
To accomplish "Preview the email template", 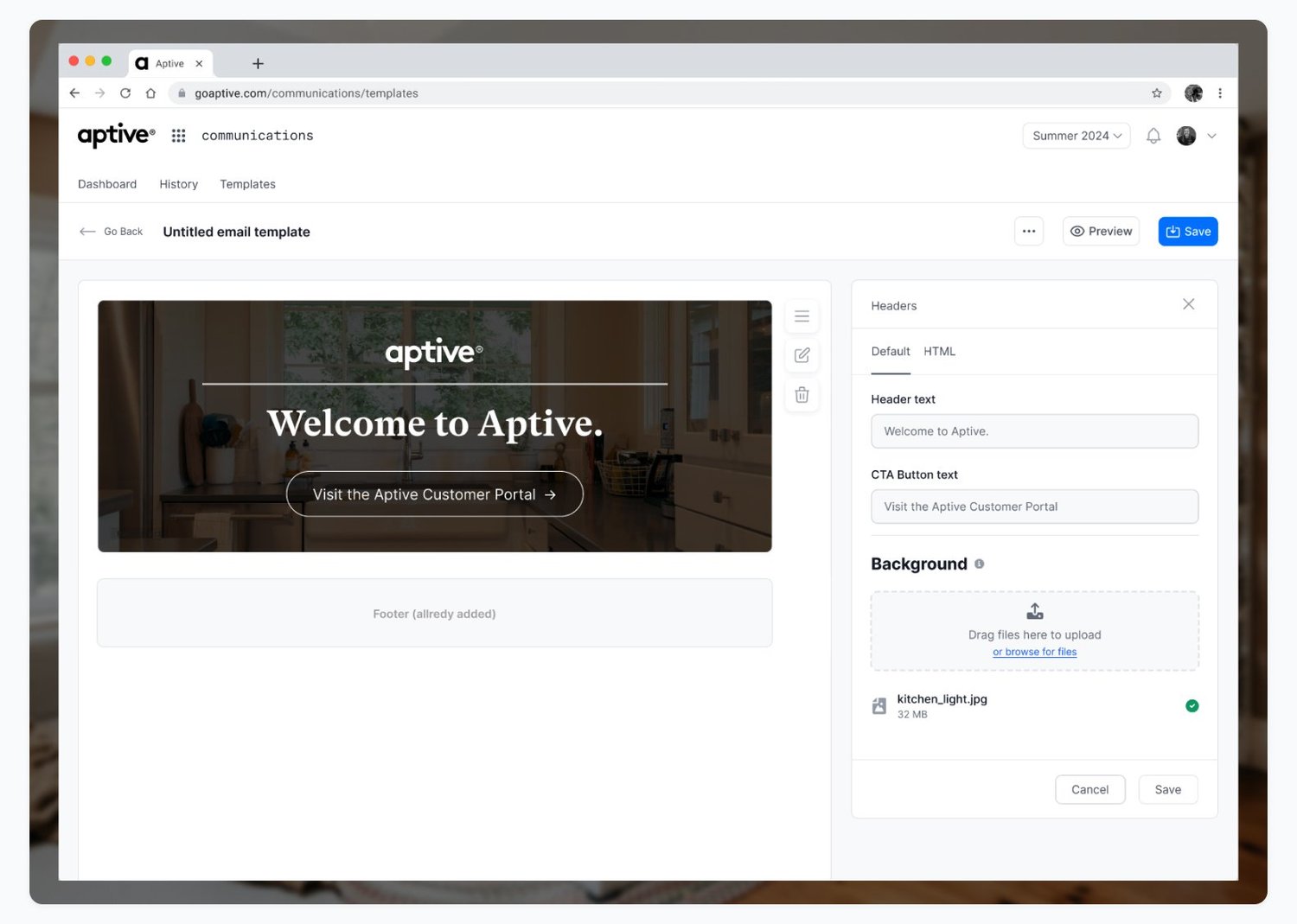I will tap(1101, 232).
